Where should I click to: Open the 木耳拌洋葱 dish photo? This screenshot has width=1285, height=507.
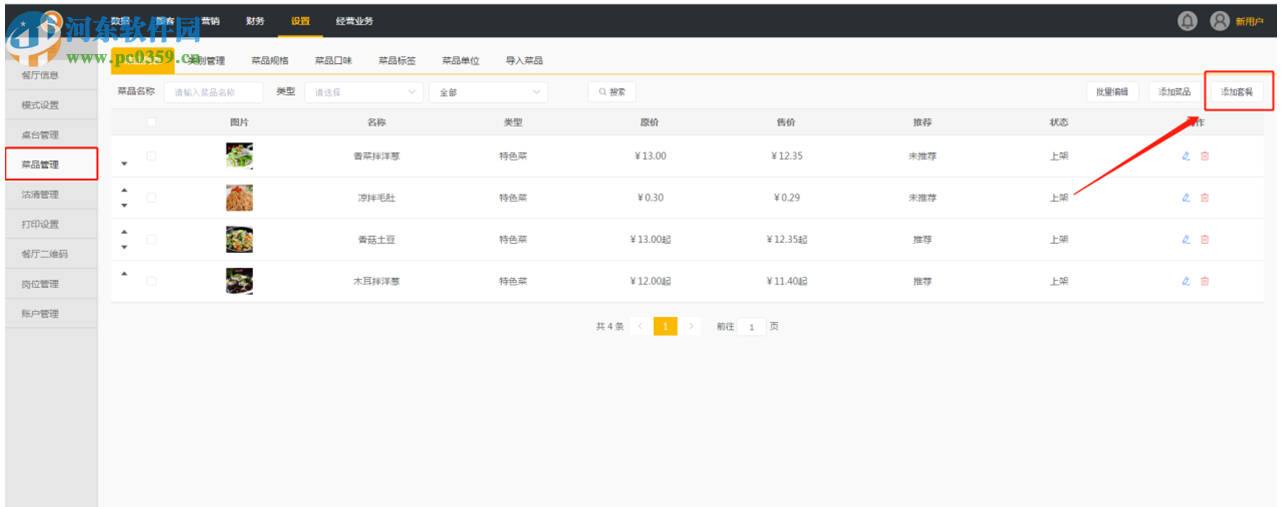click(x=240, y=282)
